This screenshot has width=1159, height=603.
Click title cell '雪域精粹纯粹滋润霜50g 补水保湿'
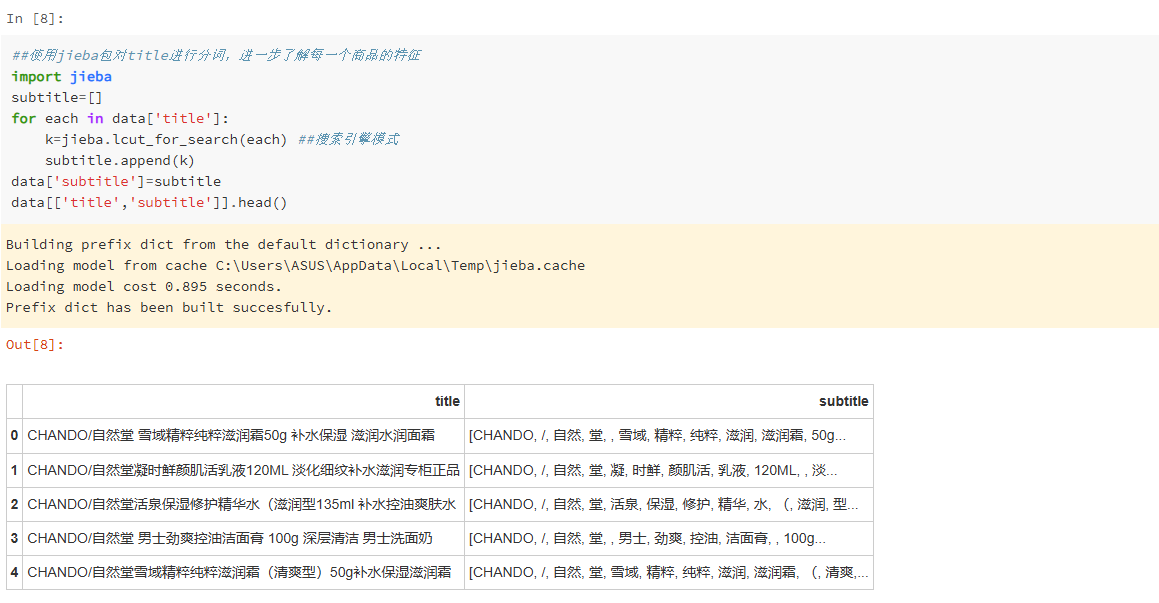tap(243, 436)
